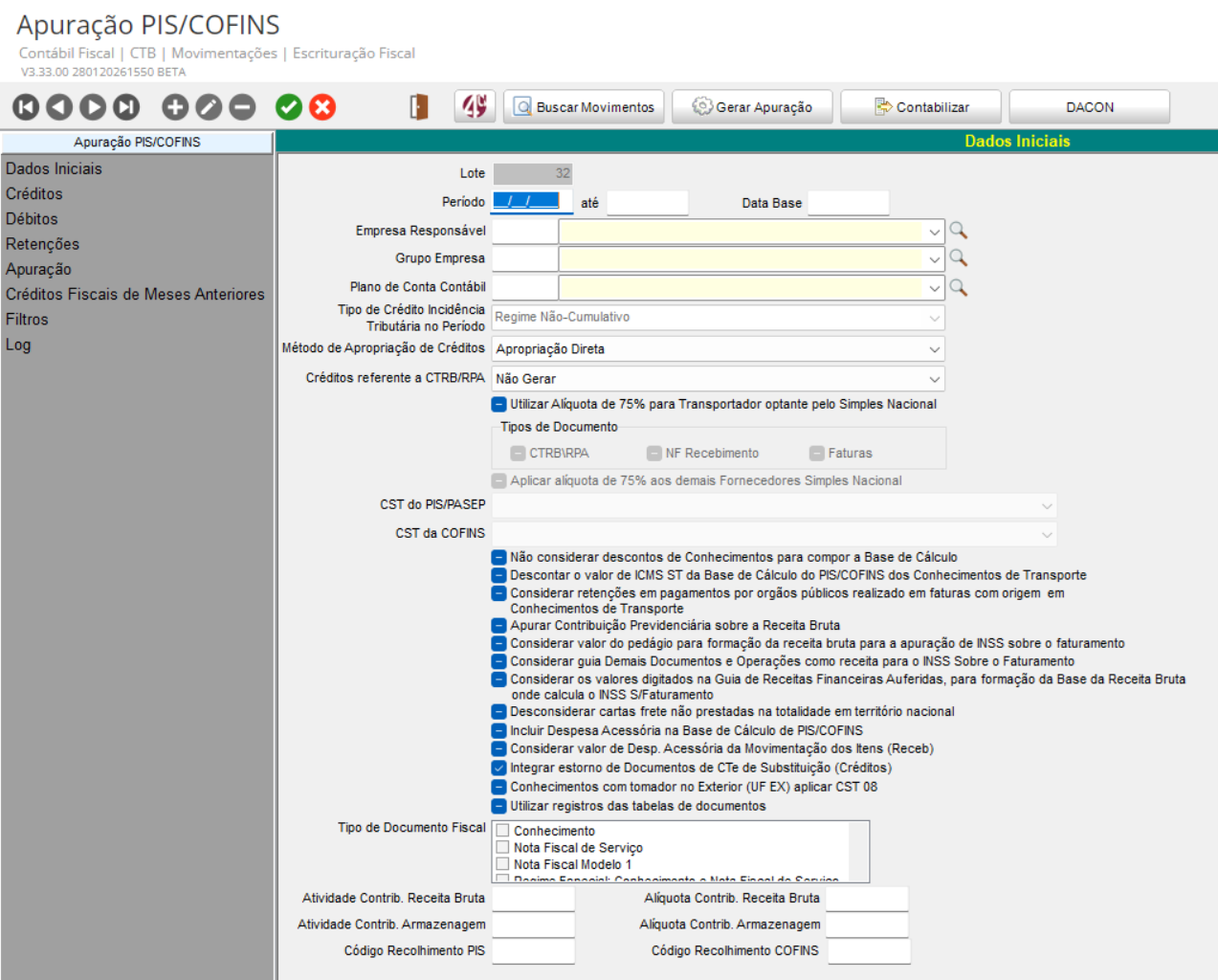Cancel with red X icon
Viewport: 1218px width, 980px height.
tap(323, 107)
